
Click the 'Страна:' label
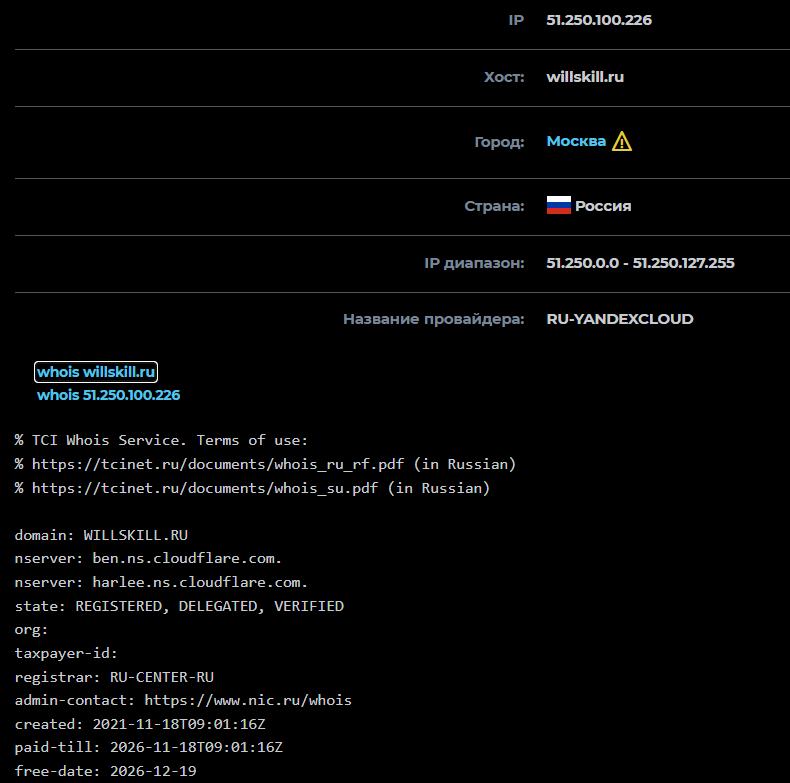494,206
